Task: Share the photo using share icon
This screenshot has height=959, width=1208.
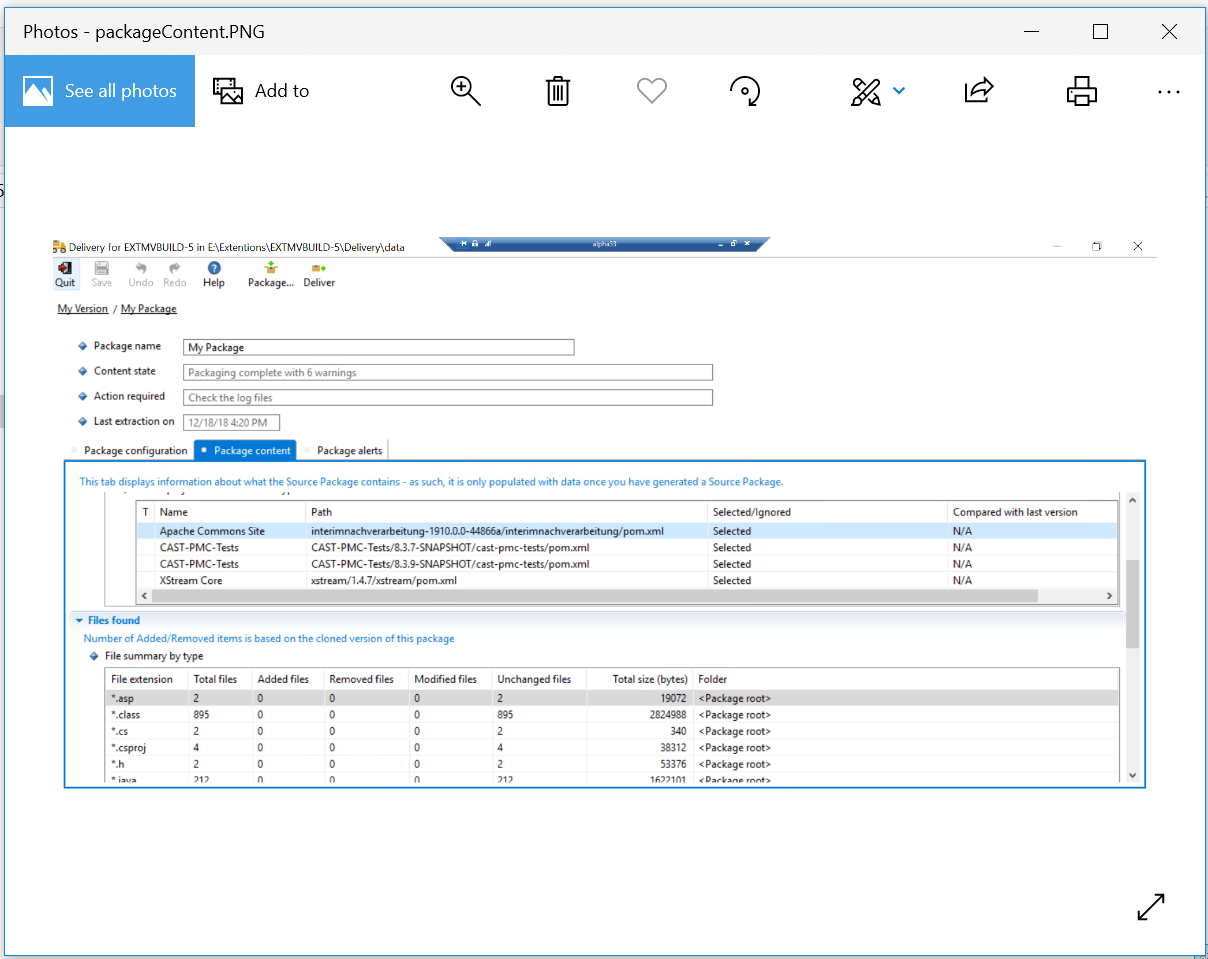Action: [978, 91]
